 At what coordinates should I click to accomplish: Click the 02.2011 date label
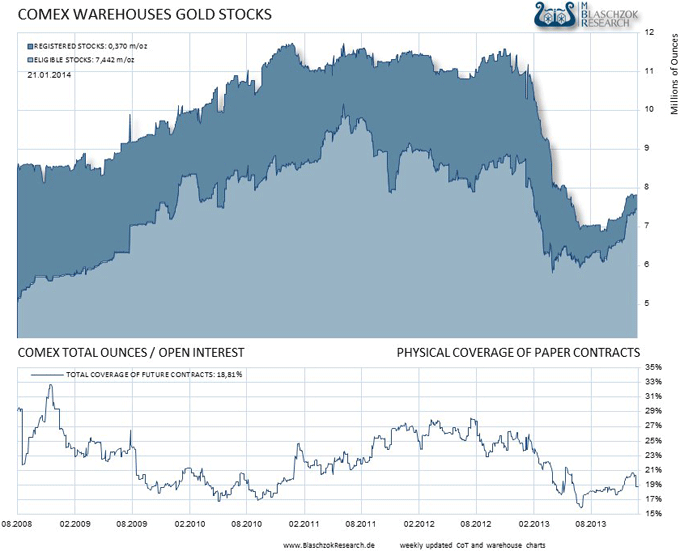point(304,524)
